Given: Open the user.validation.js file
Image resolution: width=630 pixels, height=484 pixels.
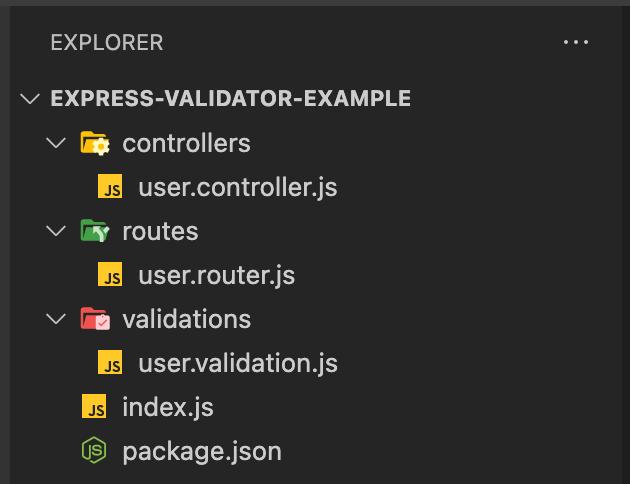Looking at the screenshot, I should point(238,363).
